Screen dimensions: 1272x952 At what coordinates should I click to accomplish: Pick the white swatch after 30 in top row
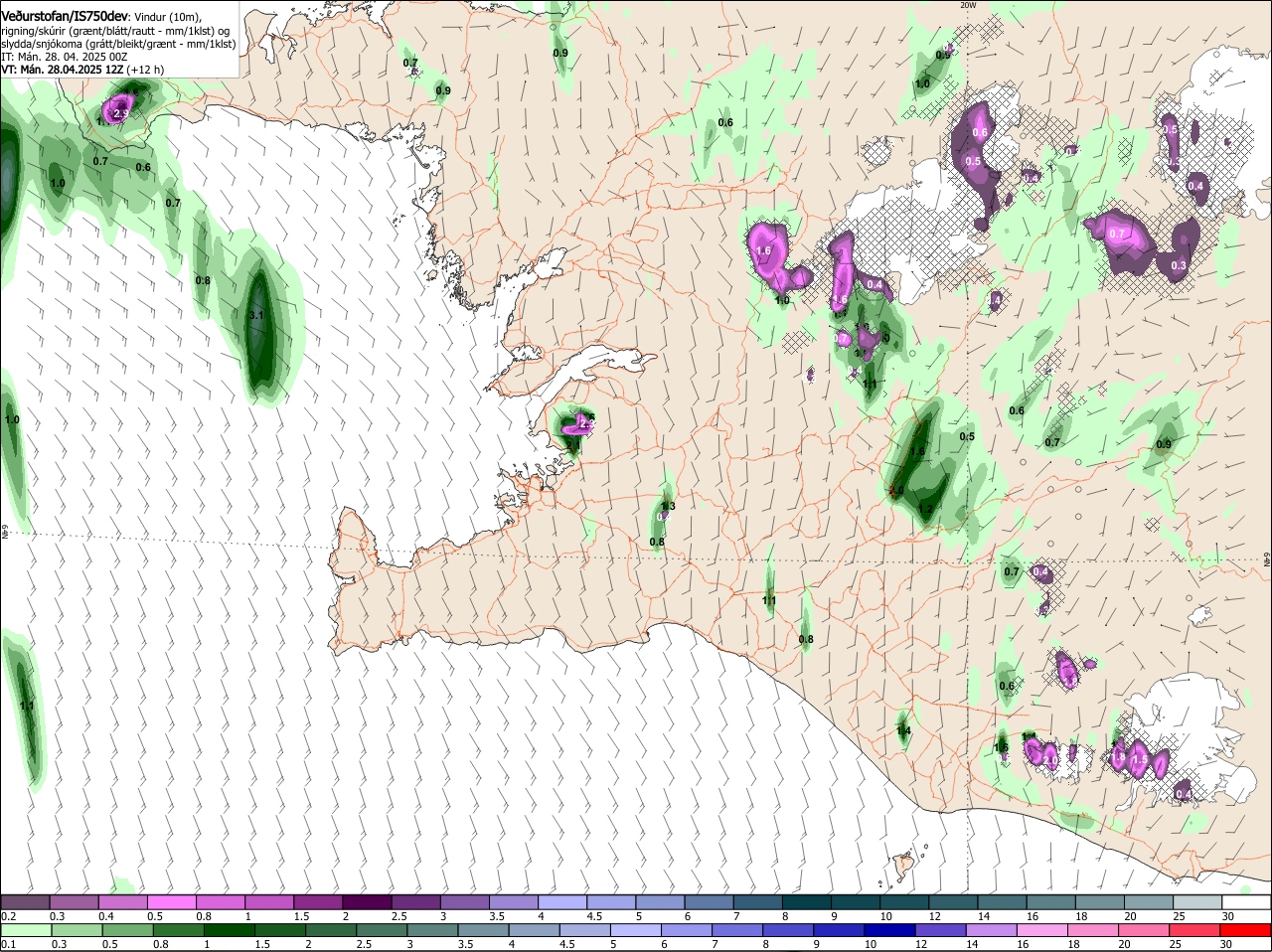coord(1246,902)
